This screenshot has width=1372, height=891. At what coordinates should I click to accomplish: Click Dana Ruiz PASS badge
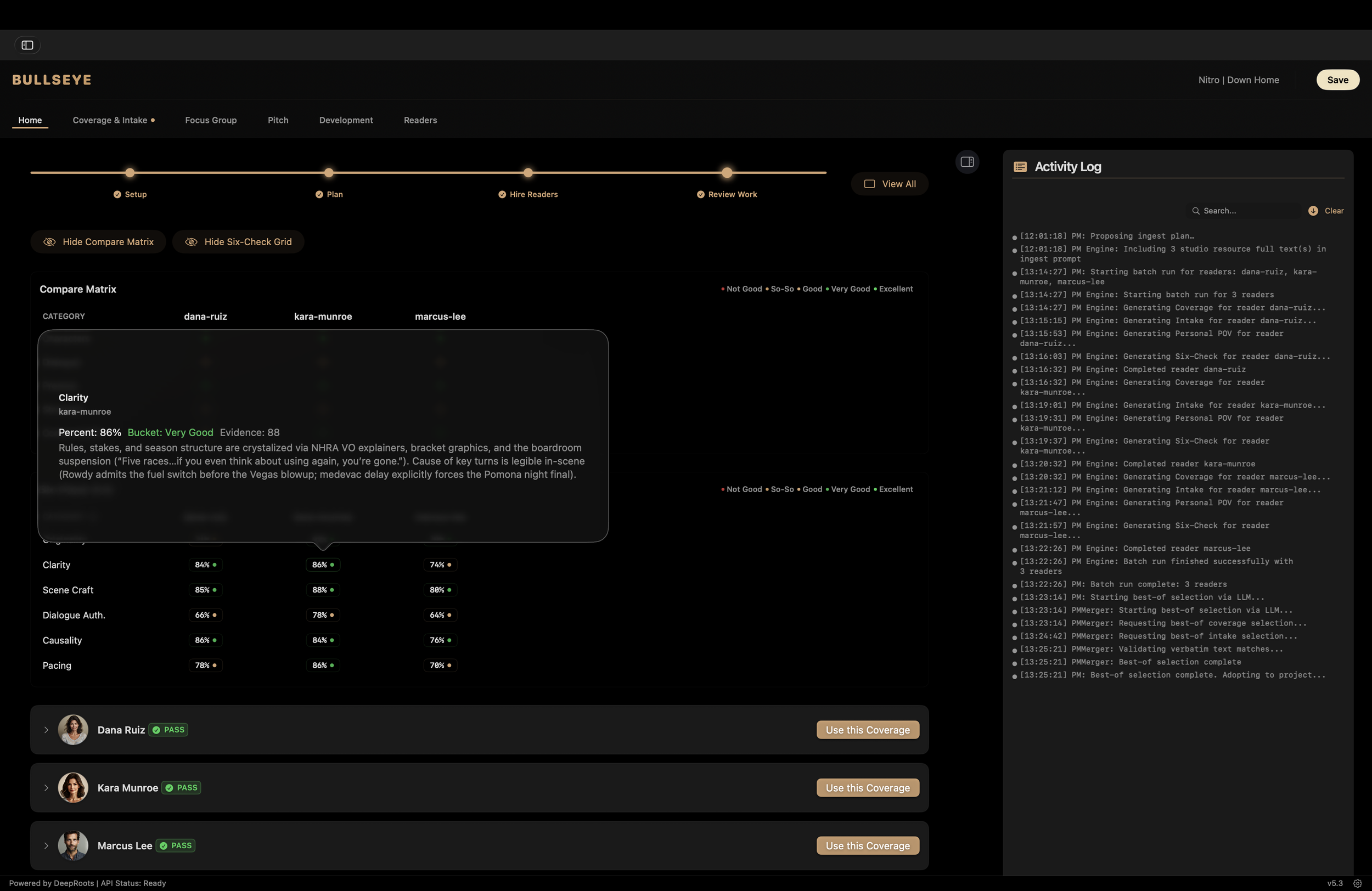168,730
